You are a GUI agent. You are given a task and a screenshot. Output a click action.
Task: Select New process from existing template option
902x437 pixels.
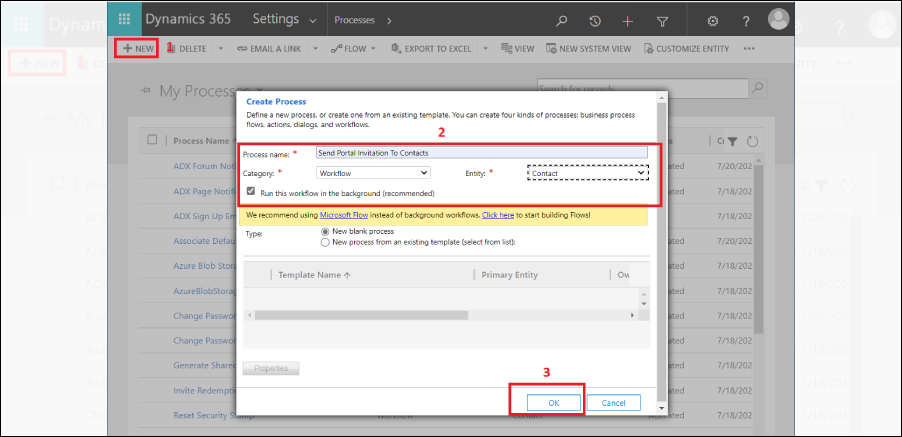click(324, 241)
